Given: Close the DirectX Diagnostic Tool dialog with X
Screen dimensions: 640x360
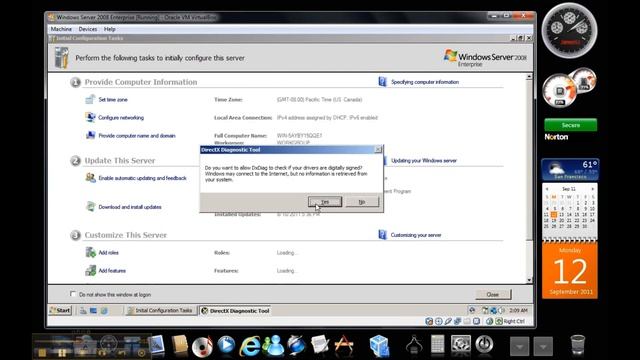Looking at the screenshot, I should click(x=378, y=150).
